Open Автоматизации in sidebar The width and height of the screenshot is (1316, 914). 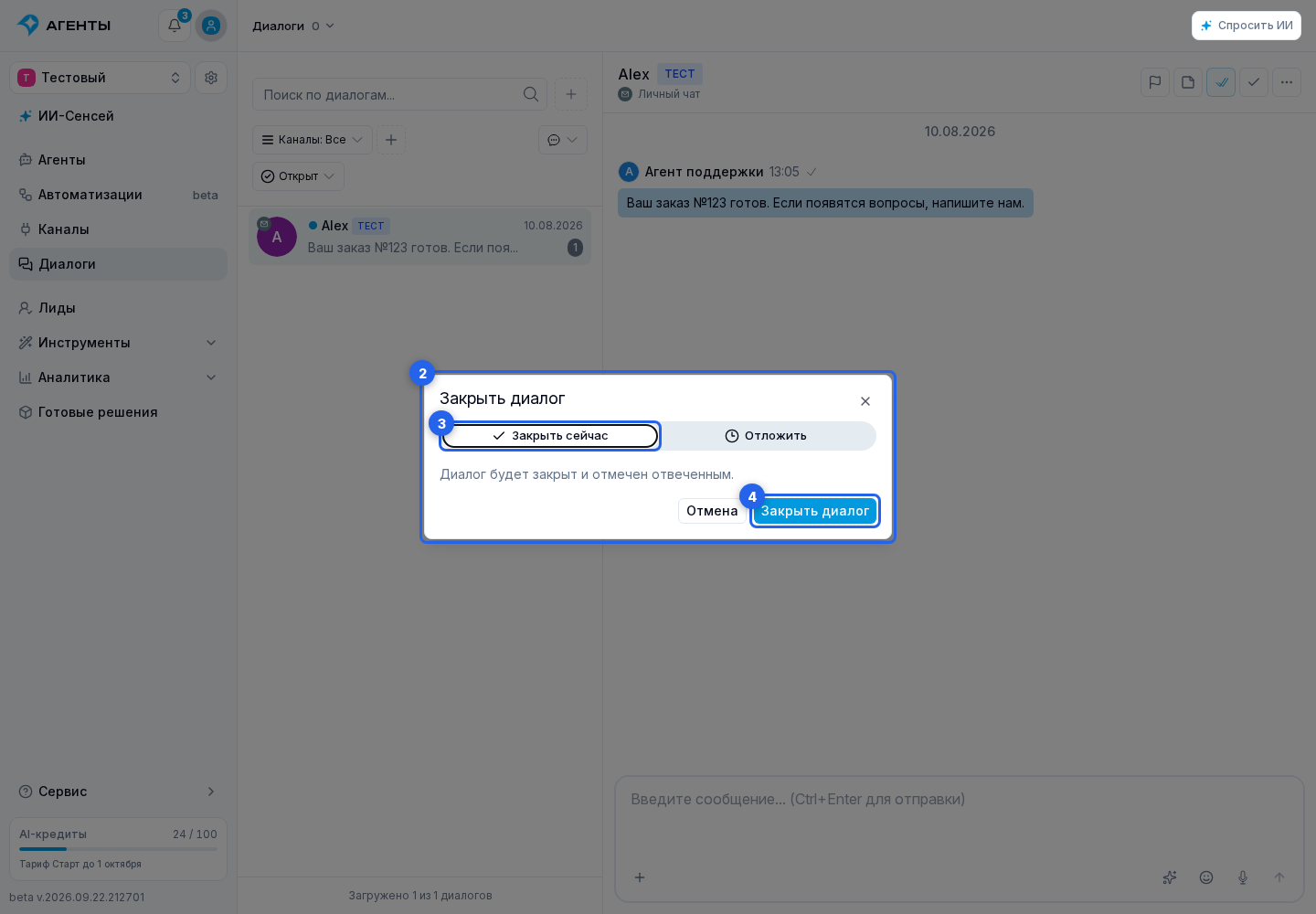click(x=119, y=195)
